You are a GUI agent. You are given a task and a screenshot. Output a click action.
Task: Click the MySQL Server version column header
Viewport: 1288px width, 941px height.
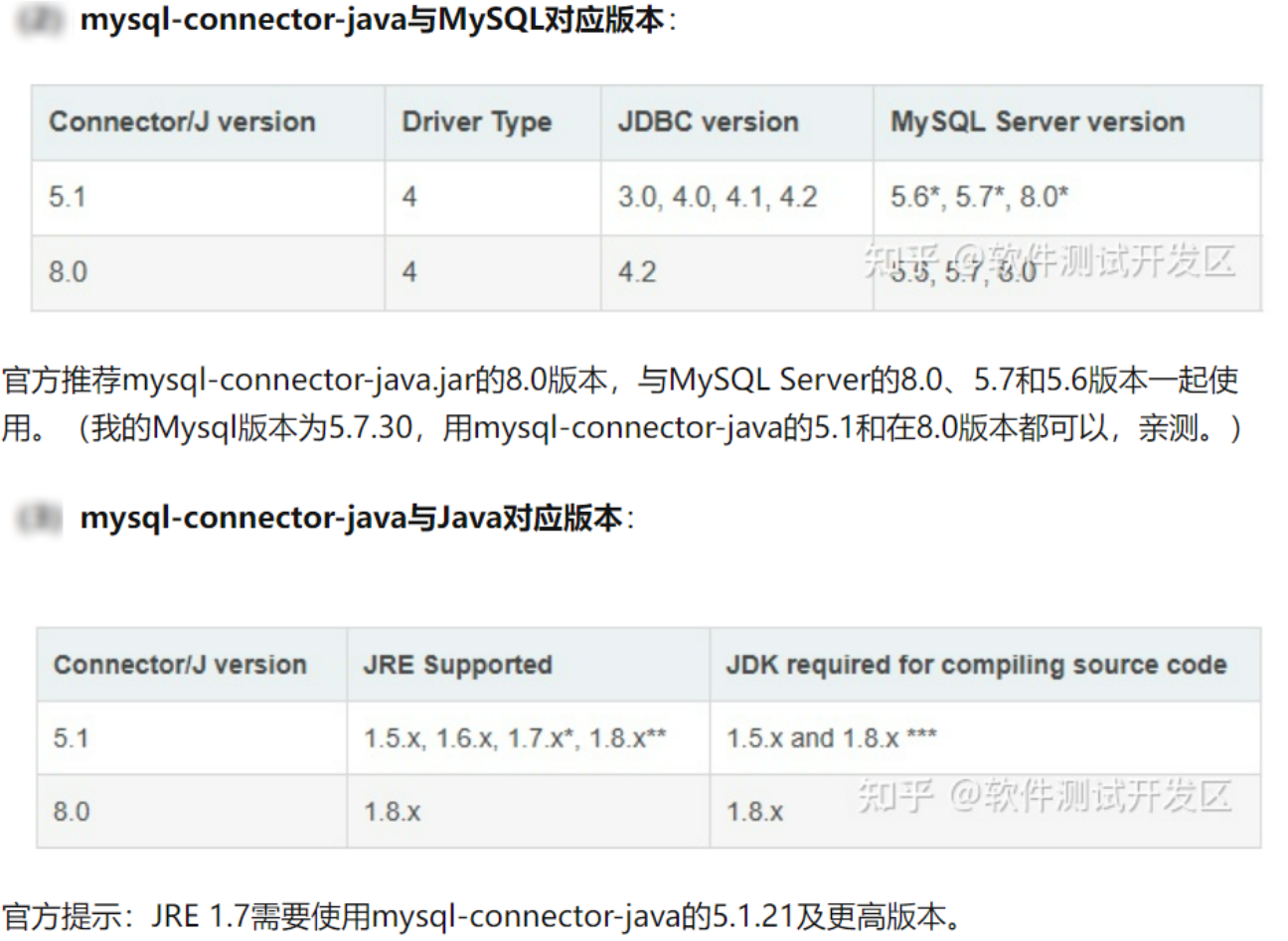pos(1037,122)
